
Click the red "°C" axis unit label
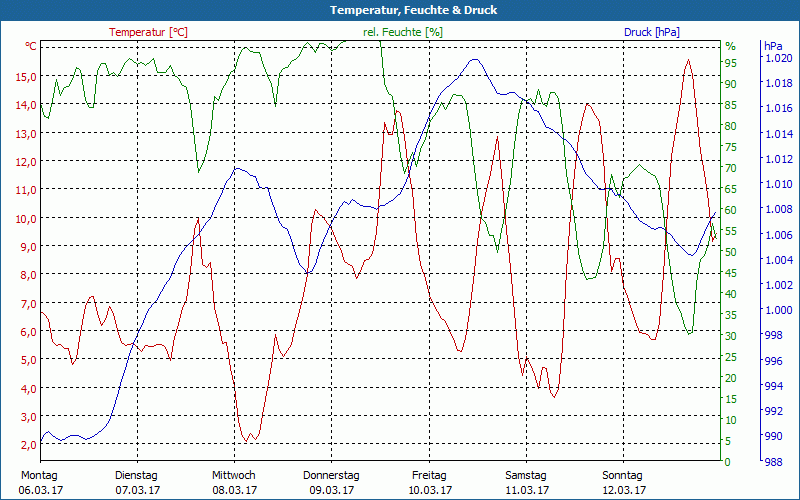pos(31,46)
